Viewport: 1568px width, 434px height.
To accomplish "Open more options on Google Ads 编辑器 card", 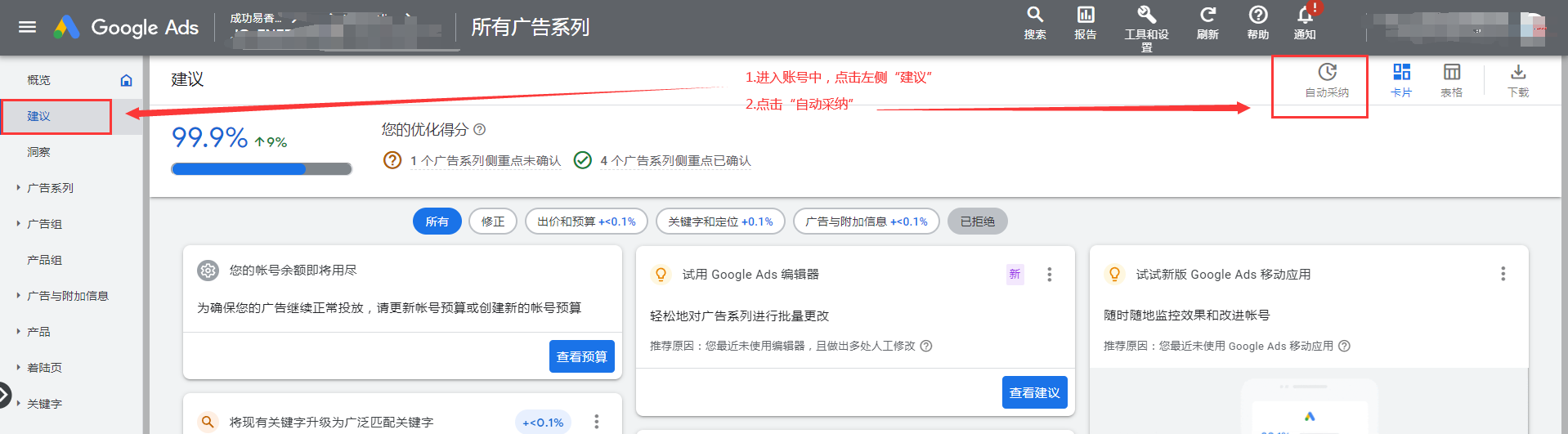I will [1050, 275].
